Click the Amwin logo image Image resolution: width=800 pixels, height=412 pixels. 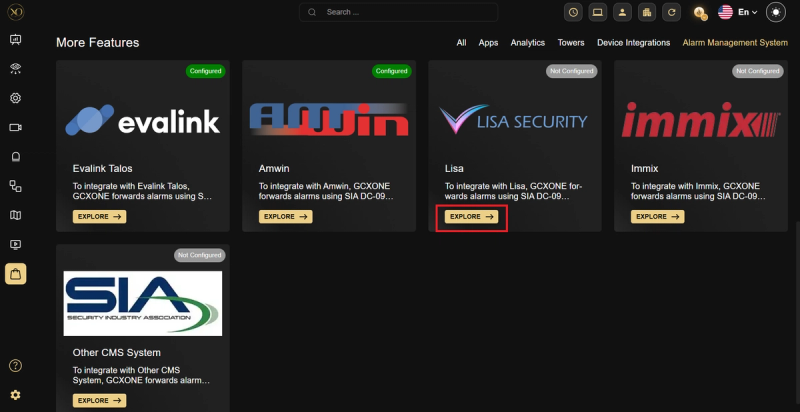[x=329, y=120]
